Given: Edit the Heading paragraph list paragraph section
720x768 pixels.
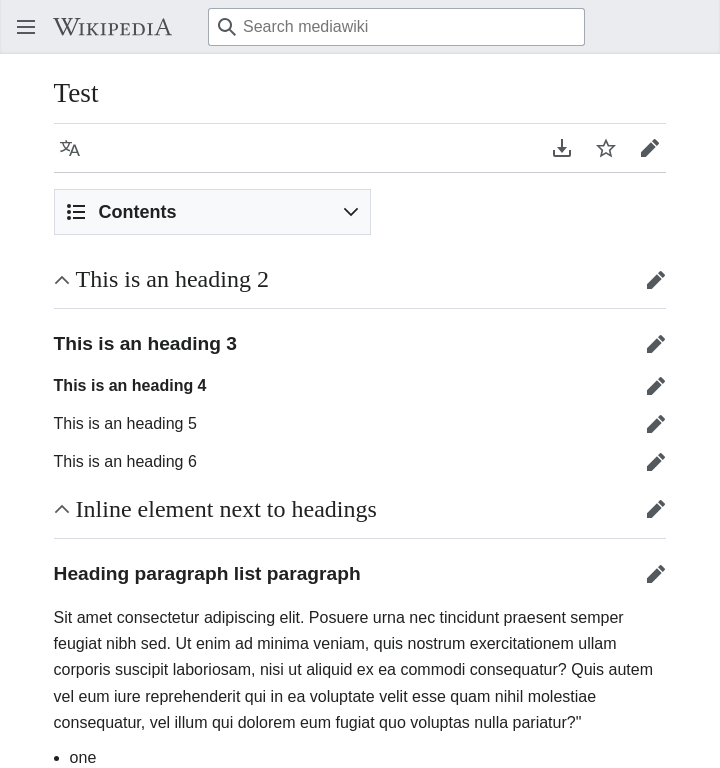Looking at the screenshot, I should (x=656, y=574).
